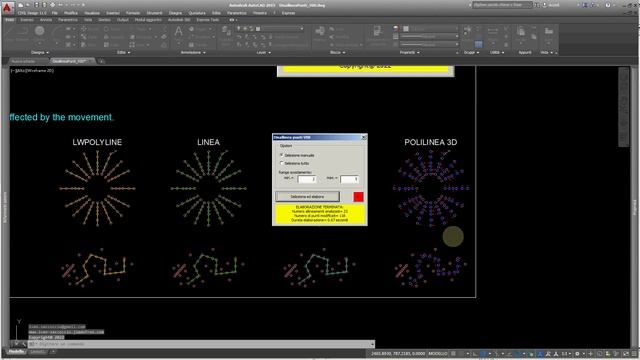The image size is (640, 360).
Task: Select the Selezione manuale radio button
Action: click(x=282, y=155)
